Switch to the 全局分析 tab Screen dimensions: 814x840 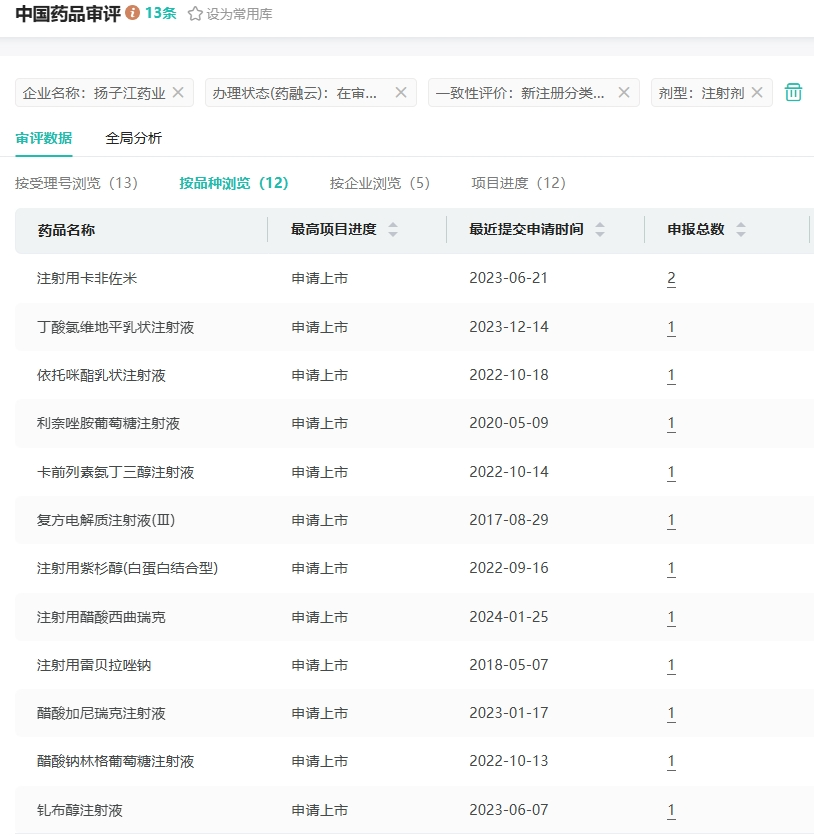coord(134,138)
